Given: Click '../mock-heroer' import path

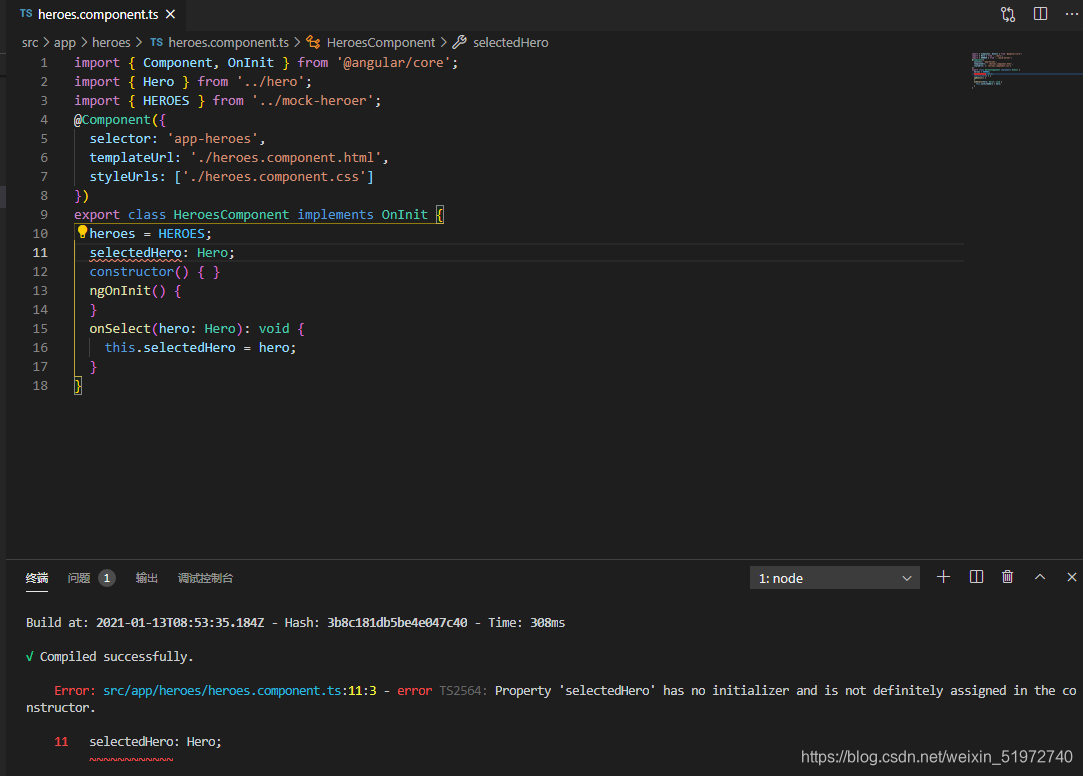Looking at the screenshot, I should click(x=313, y=101).
